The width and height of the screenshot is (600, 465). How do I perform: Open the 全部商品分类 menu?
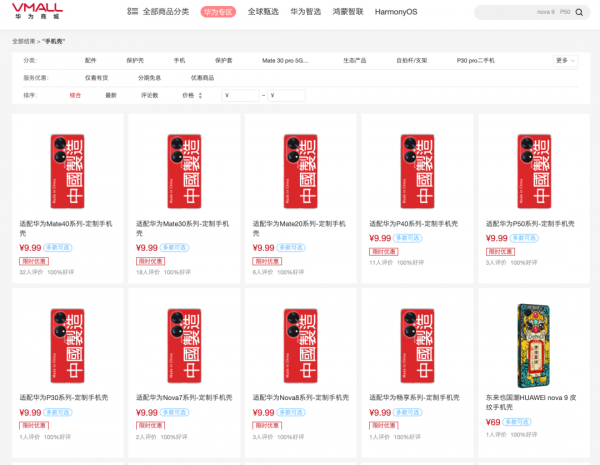pos(166,11)
